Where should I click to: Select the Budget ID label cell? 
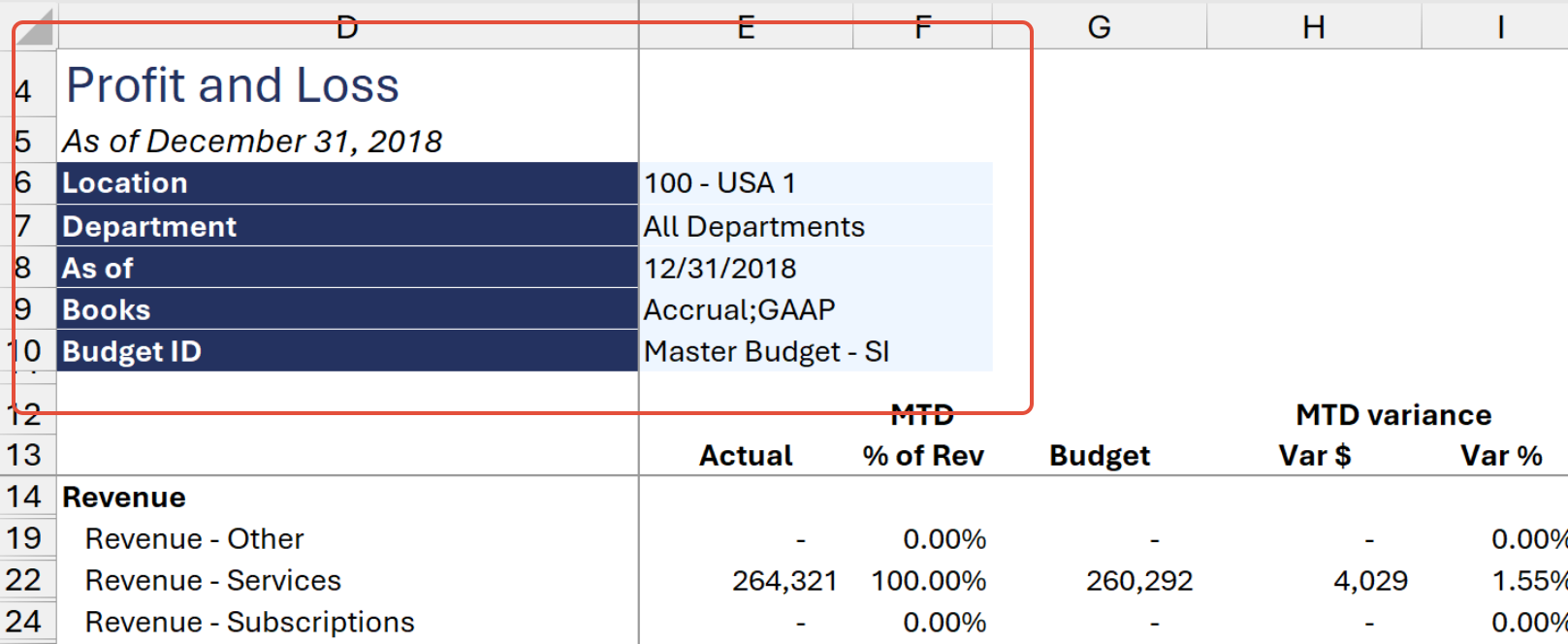(x=348, y=351)
